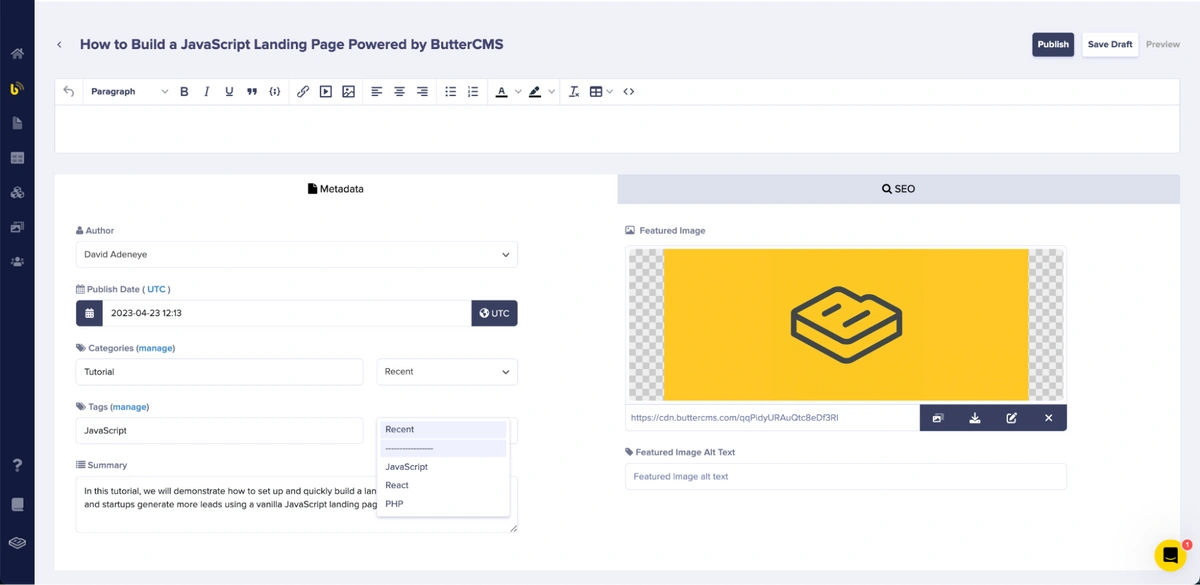Create a bulleted list
The height and width of the screenshot is (585, 1200).
tap(451, 91)
